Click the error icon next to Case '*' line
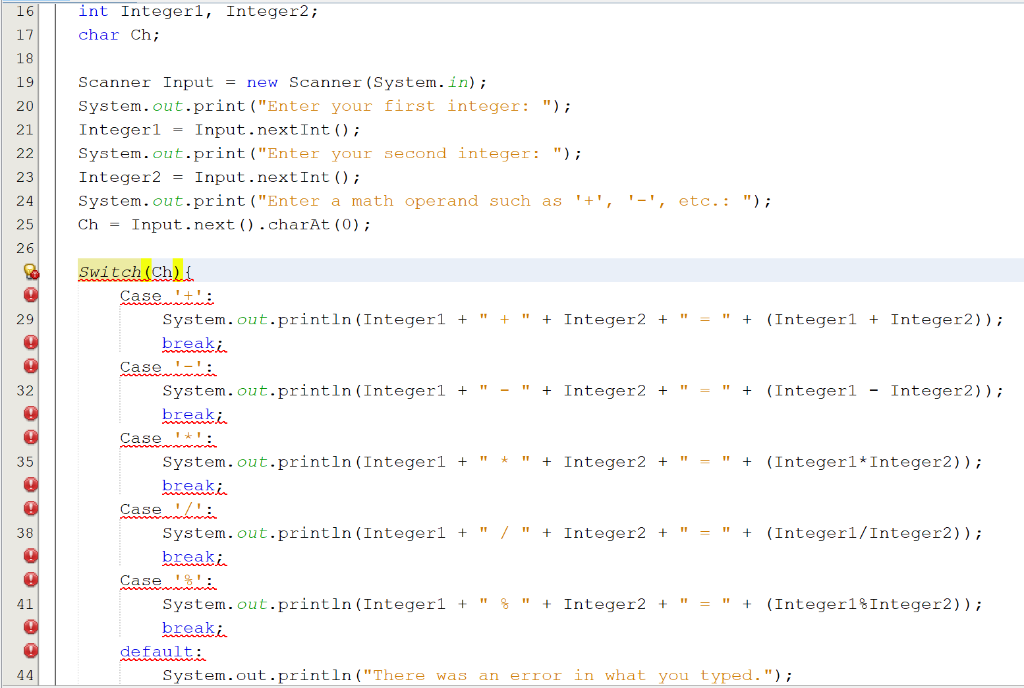The height and width of the screenshot is (688, 1024). coord(29,438)
